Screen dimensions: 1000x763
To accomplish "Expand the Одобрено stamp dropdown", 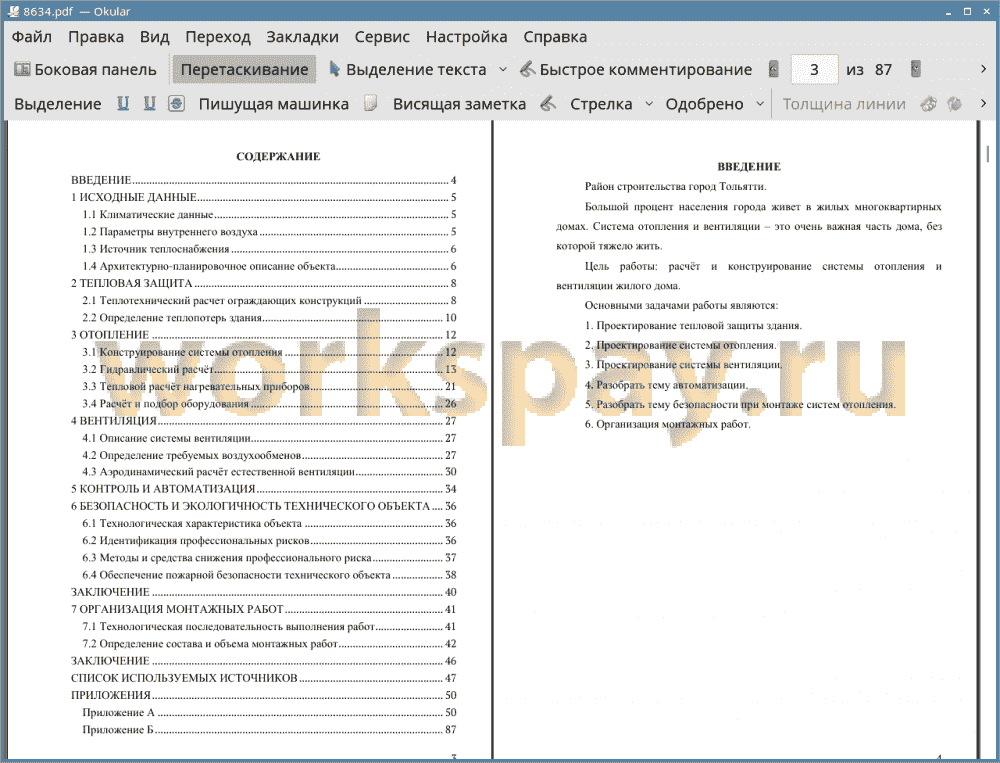I will 760,104.
